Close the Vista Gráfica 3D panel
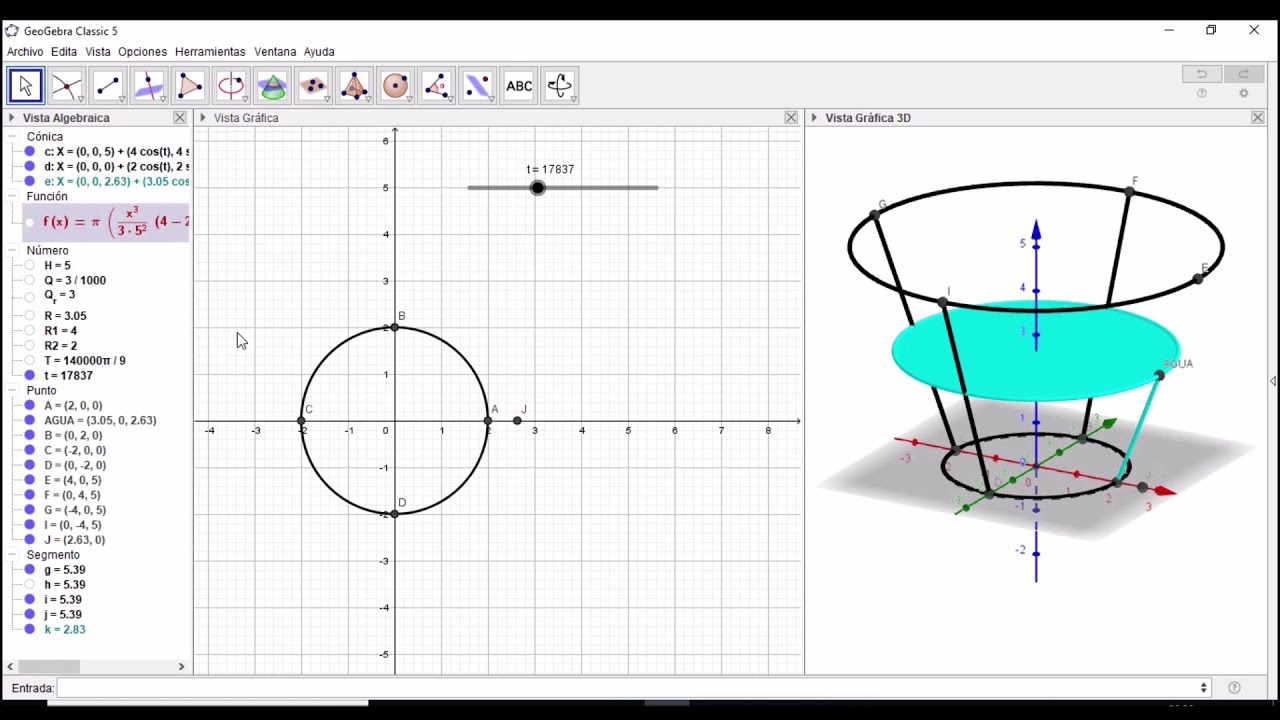Screen dimensions: 1280x720 1258,118
